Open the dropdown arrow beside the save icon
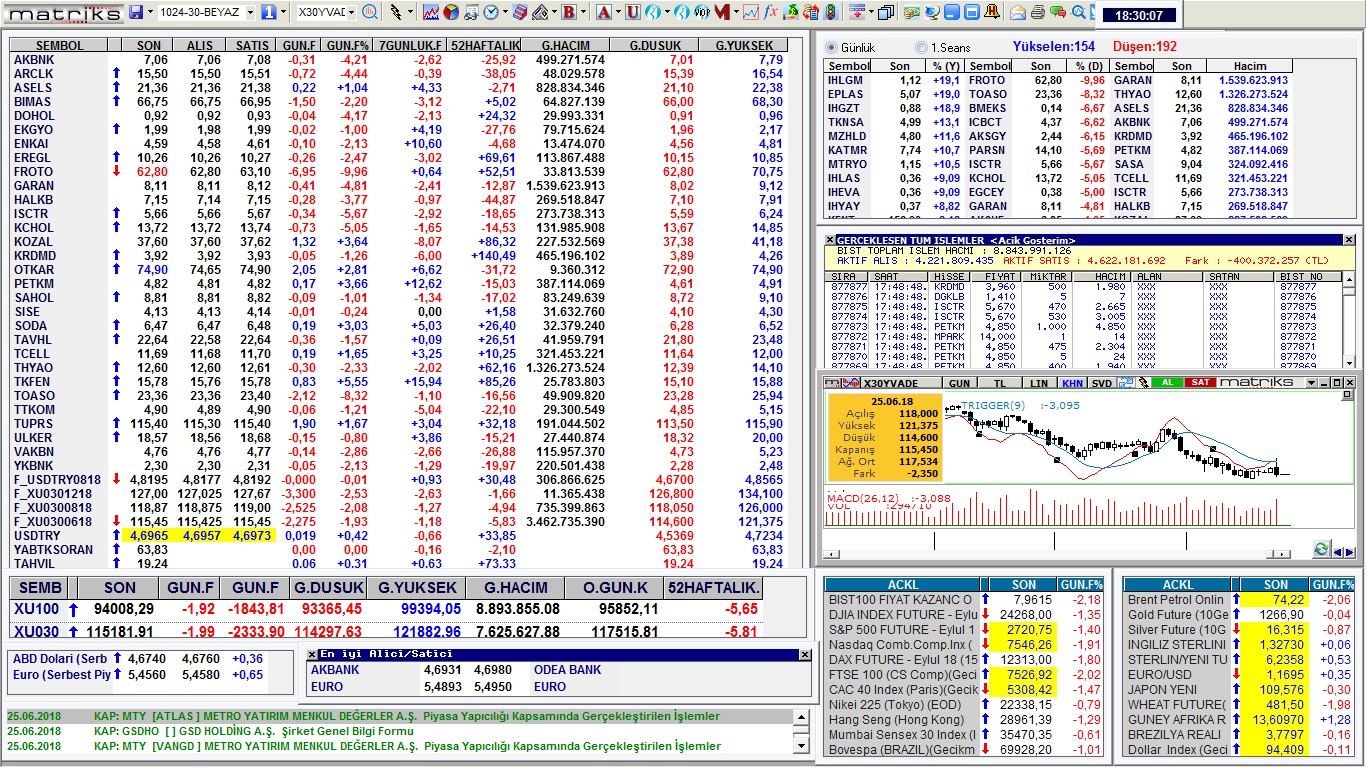 tap(150, 12)
